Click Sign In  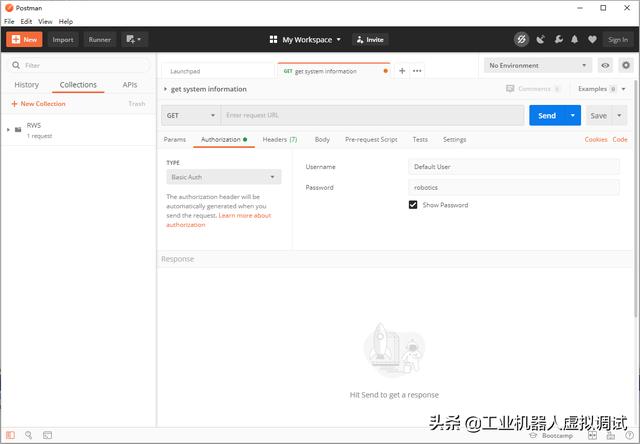(x=618, y=40)
